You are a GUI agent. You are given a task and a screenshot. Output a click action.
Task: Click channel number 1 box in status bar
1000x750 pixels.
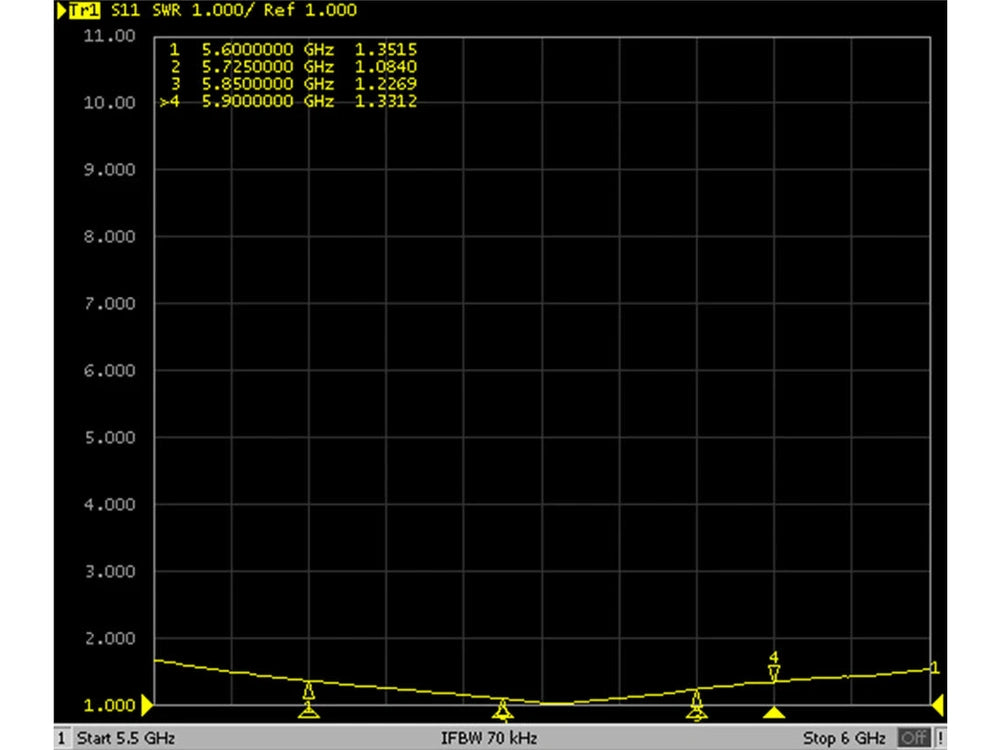62,739
